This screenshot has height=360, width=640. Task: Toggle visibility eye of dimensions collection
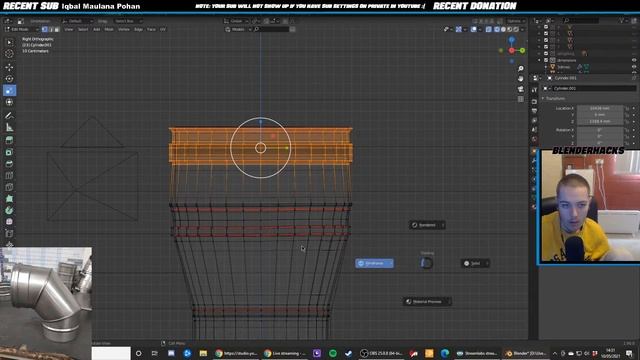coord(634,60)
